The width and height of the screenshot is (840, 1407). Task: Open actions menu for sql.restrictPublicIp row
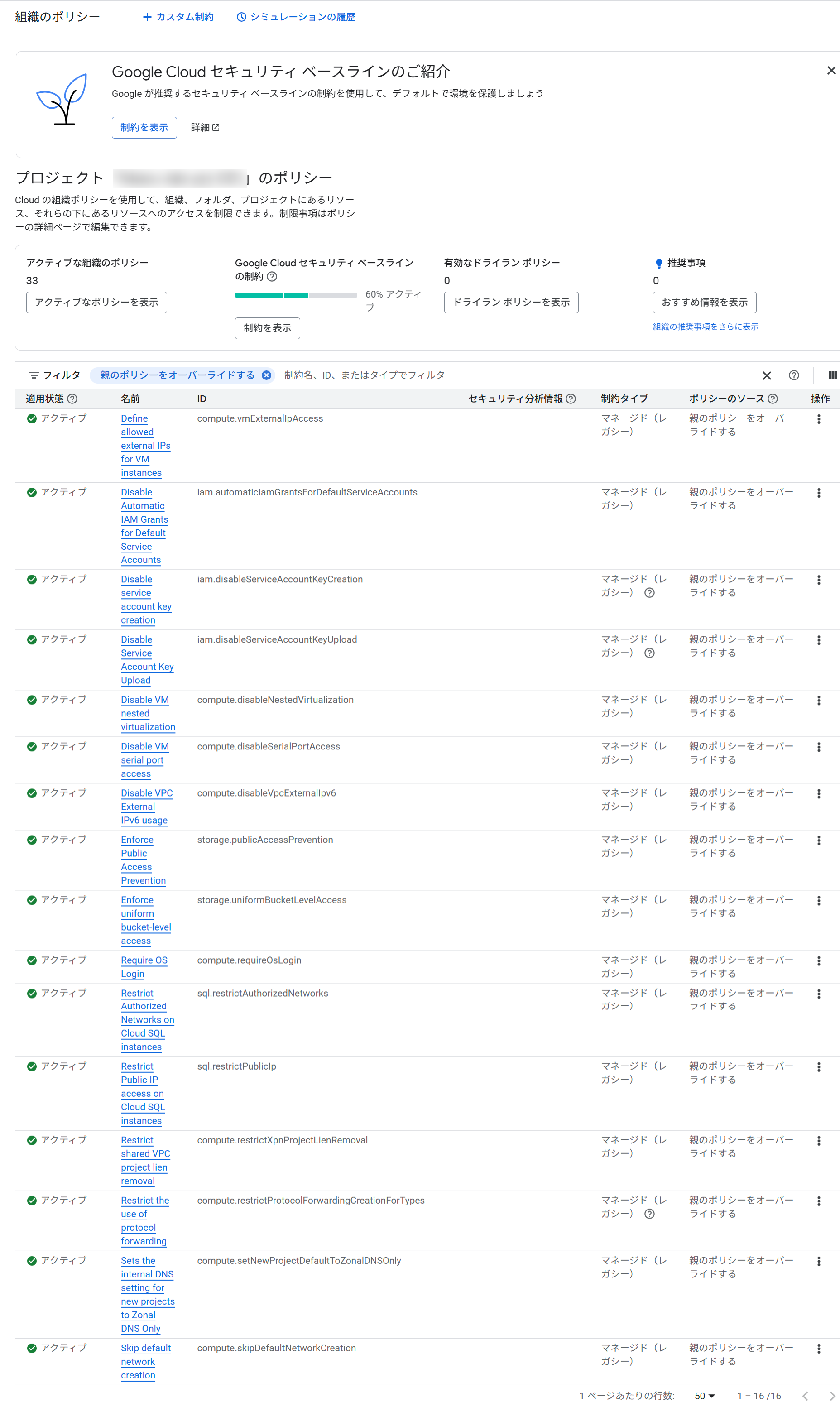(819, 1067)
